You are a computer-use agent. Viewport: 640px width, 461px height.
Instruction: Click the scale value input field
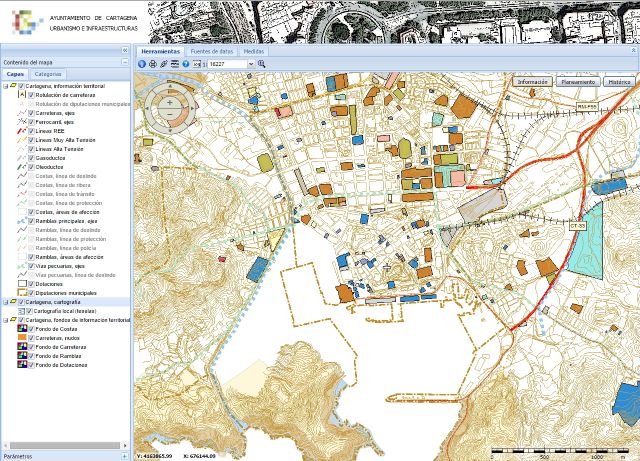click(x=224, y=63)
